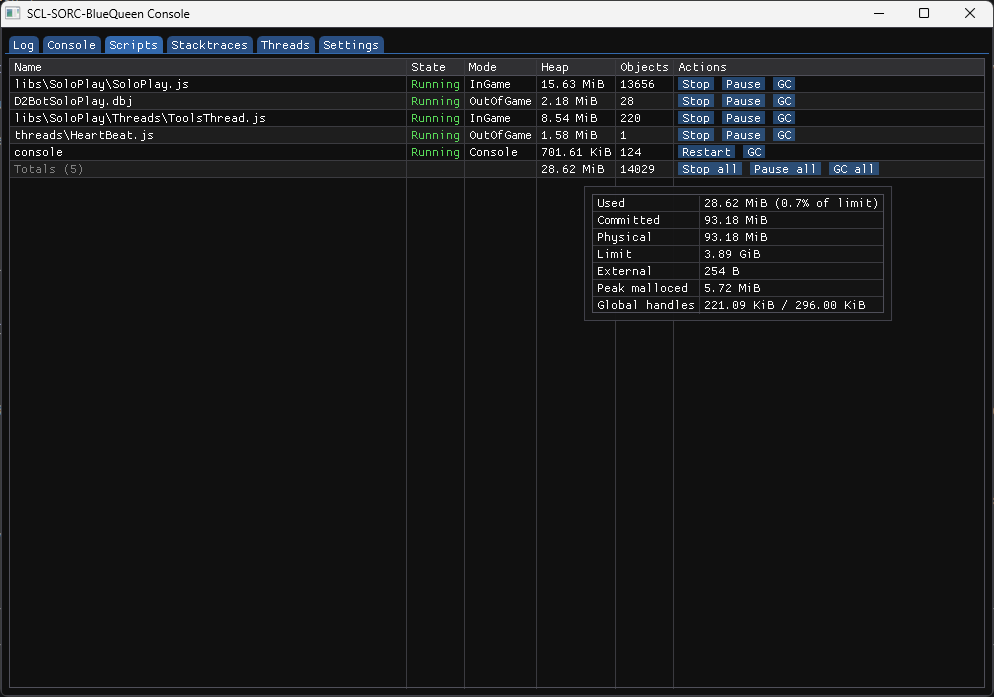Select the Scripts tab
Screen dimensions: 994x697
(133, 45)
